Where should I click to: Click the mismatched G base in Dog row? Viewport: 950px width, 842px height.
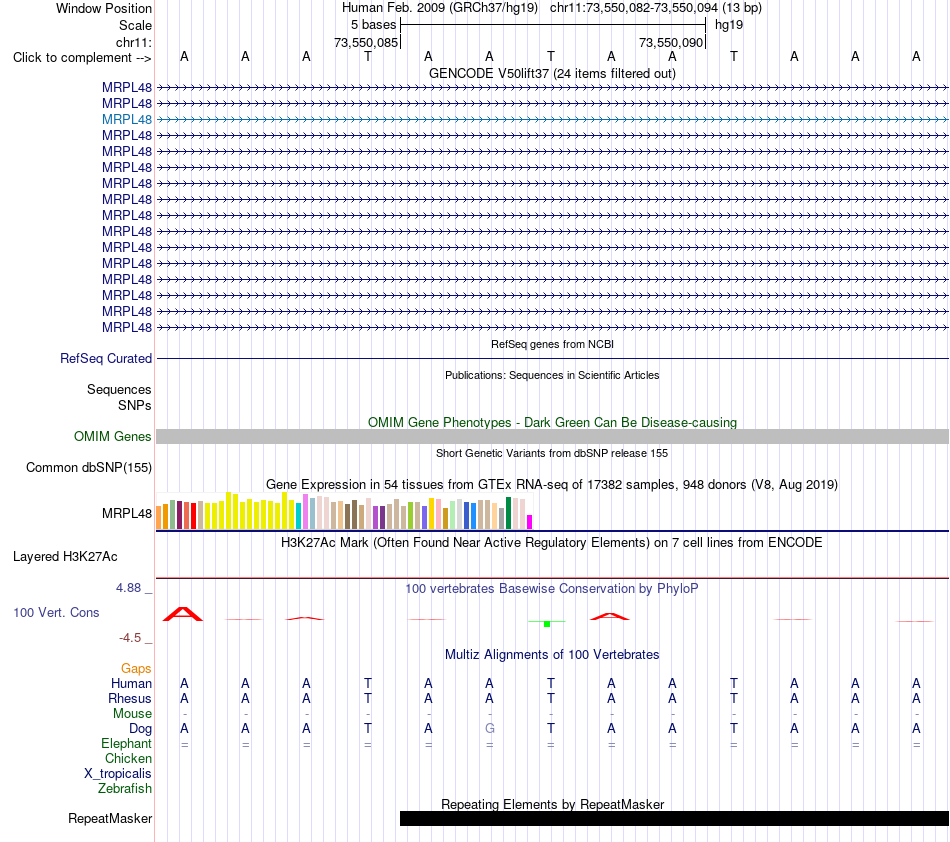point(490,728)
